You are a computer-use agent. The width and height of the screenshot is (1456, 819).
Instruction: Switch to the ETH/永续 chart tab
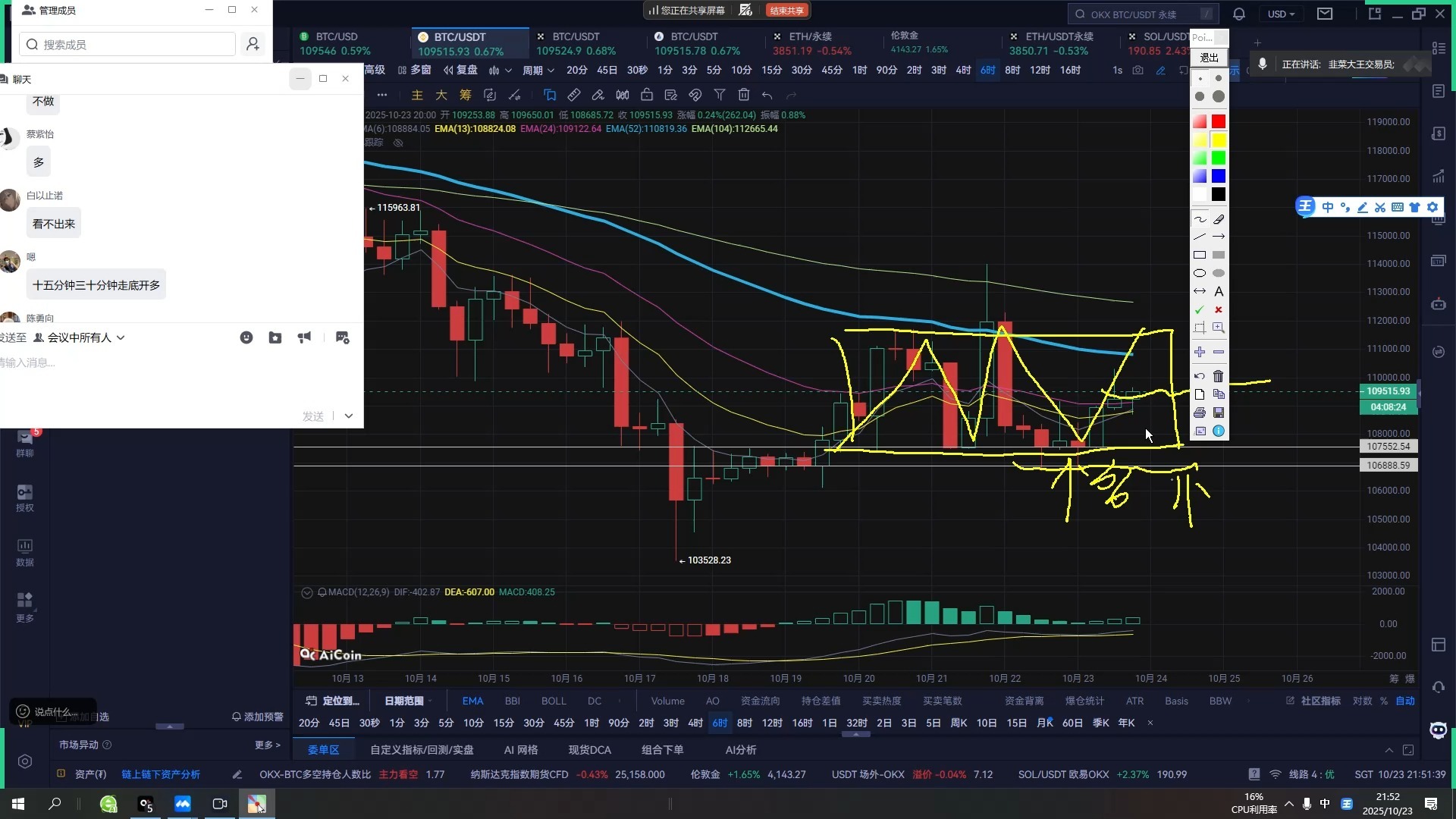[810, 36]
